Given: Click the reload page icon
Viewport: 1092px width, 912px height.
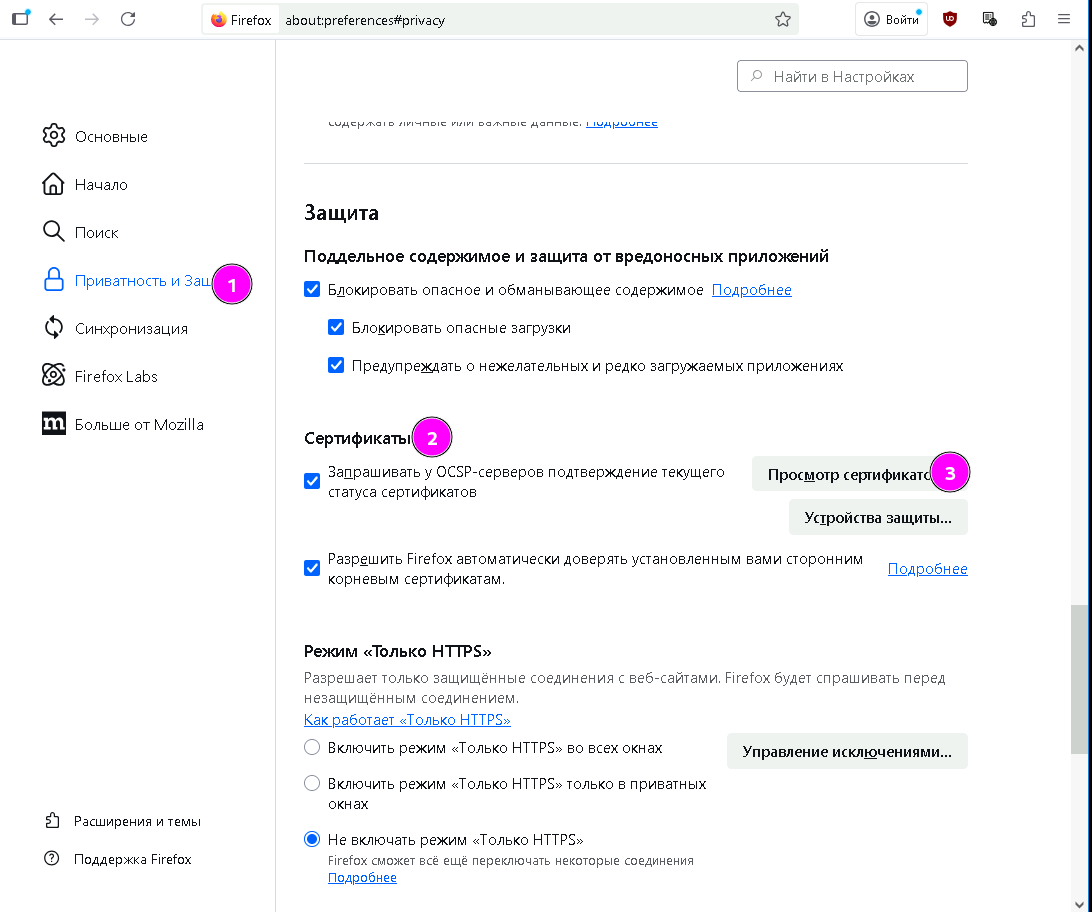Looking at the screenshot, I should [128, 19].
